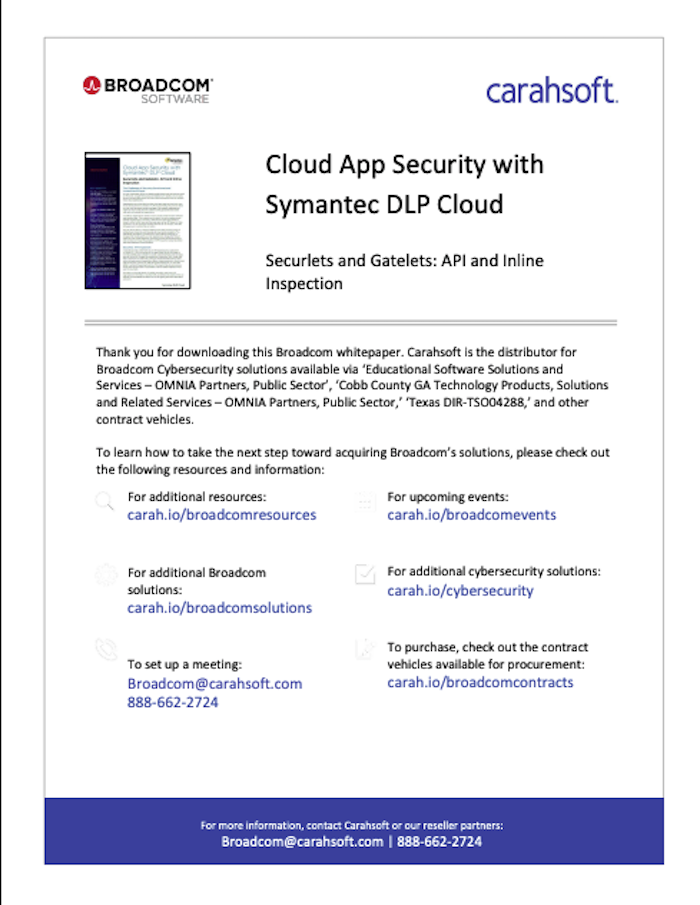Follow the carah.io/cybersecurity link
This screenshot has height=905, width=700.
point(460,590)
